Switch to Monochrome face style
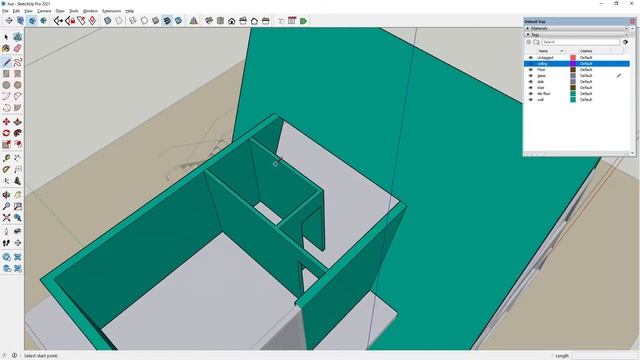 click(178, 21)
